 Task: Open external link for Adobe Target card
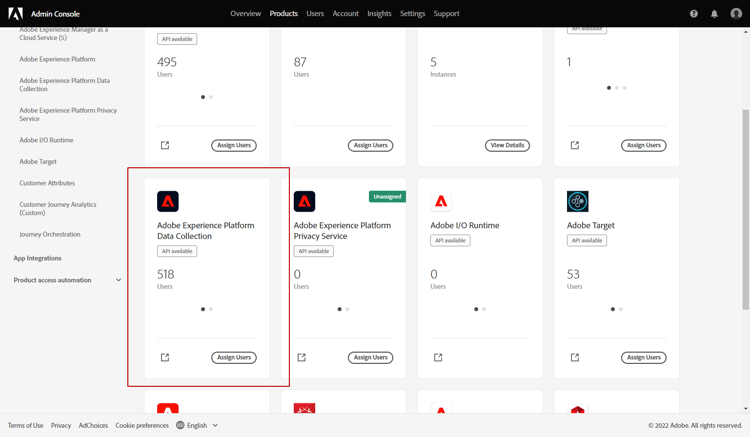click(x=575, y=357)
